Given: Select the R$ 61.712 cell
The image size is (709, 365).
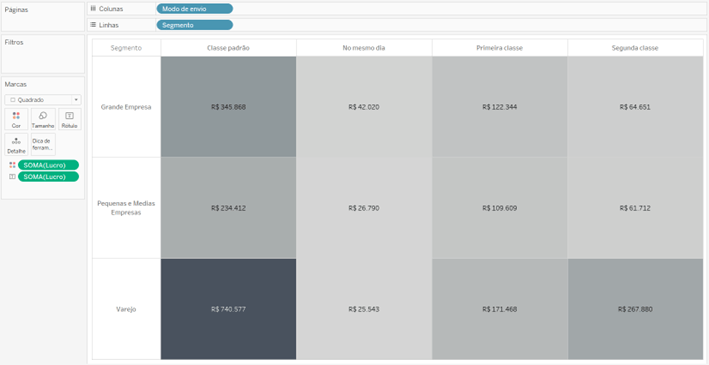Looking at the screenshot, I should click(x=635, y=208).
